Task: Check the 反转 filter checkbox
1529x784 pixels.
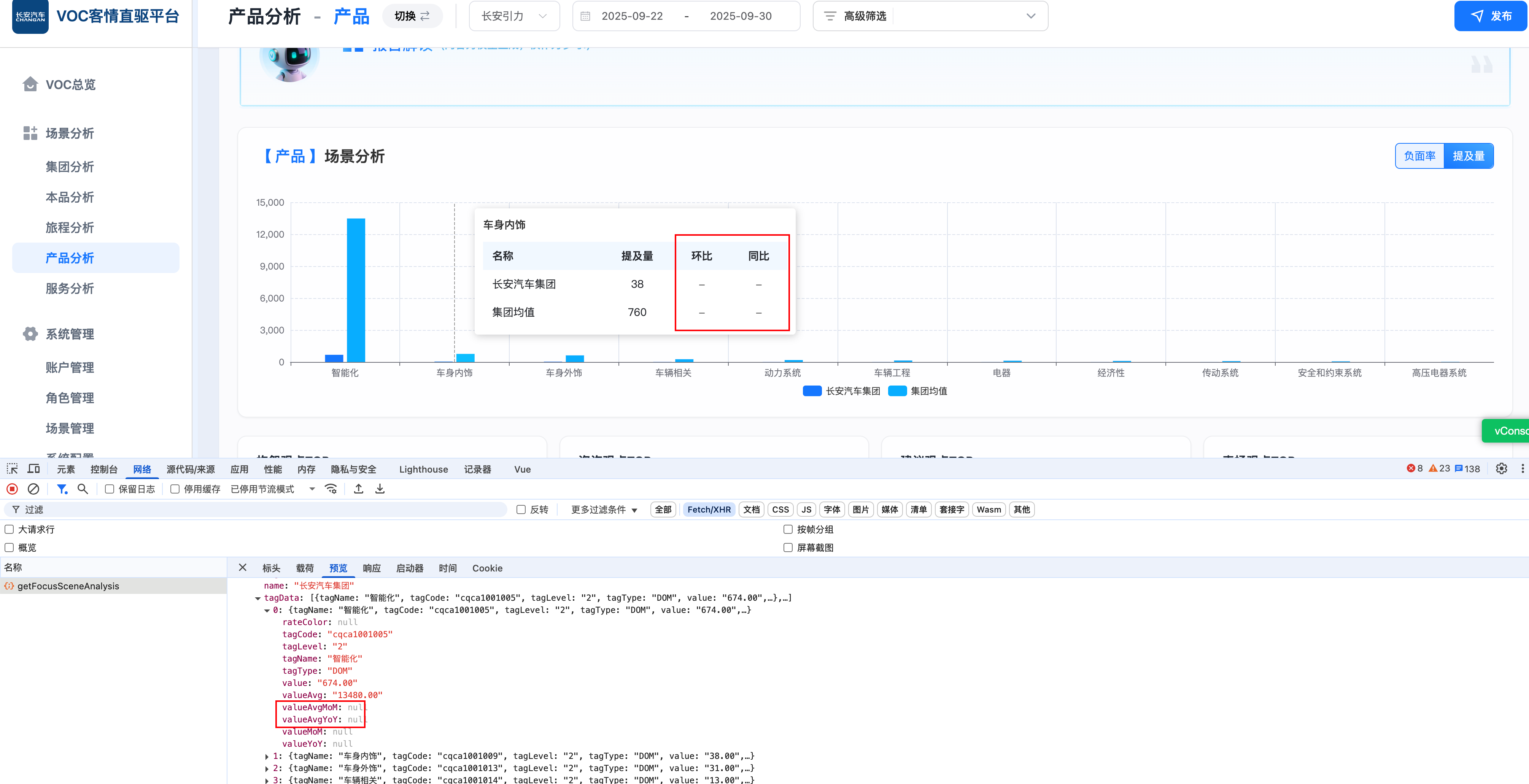Action: (x=521, y=510)
